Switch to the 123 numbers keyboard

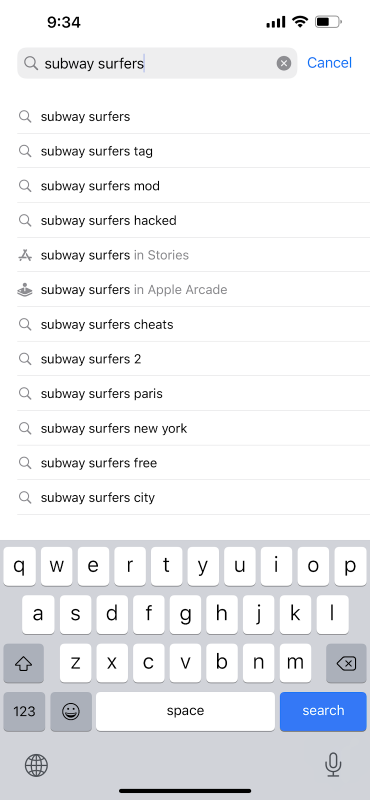point(24,711)
